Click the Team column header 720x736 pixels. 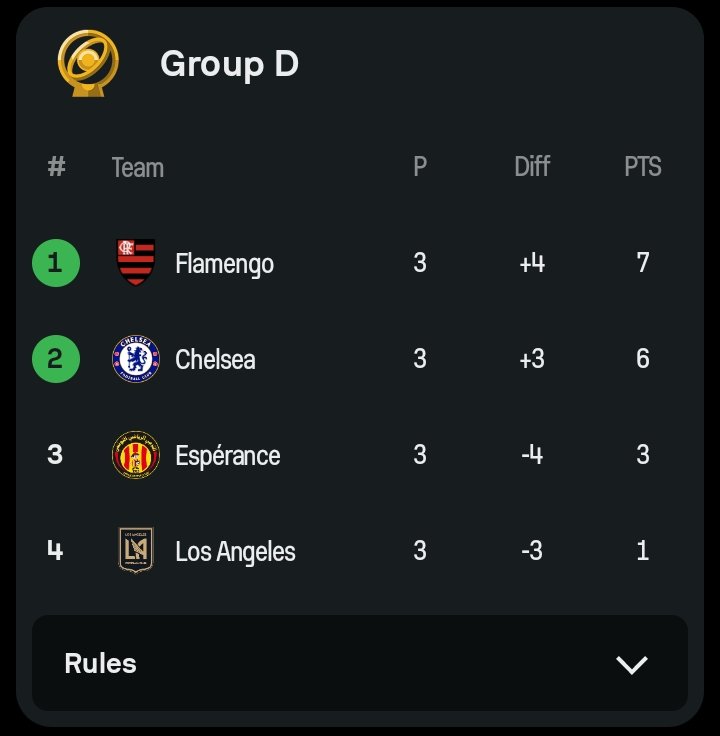[138, 168]
